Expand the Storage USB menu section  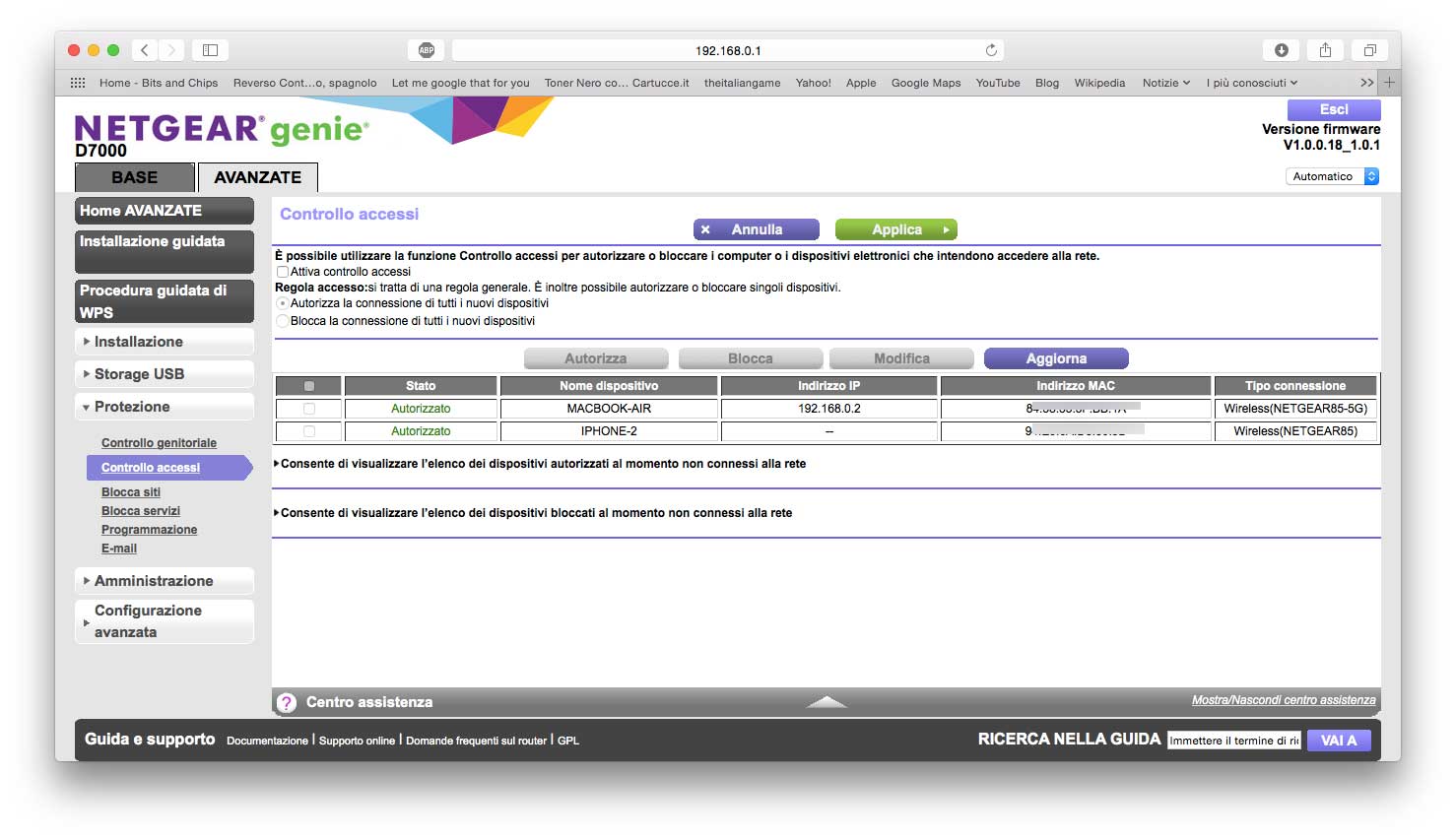tap(165, 374)
